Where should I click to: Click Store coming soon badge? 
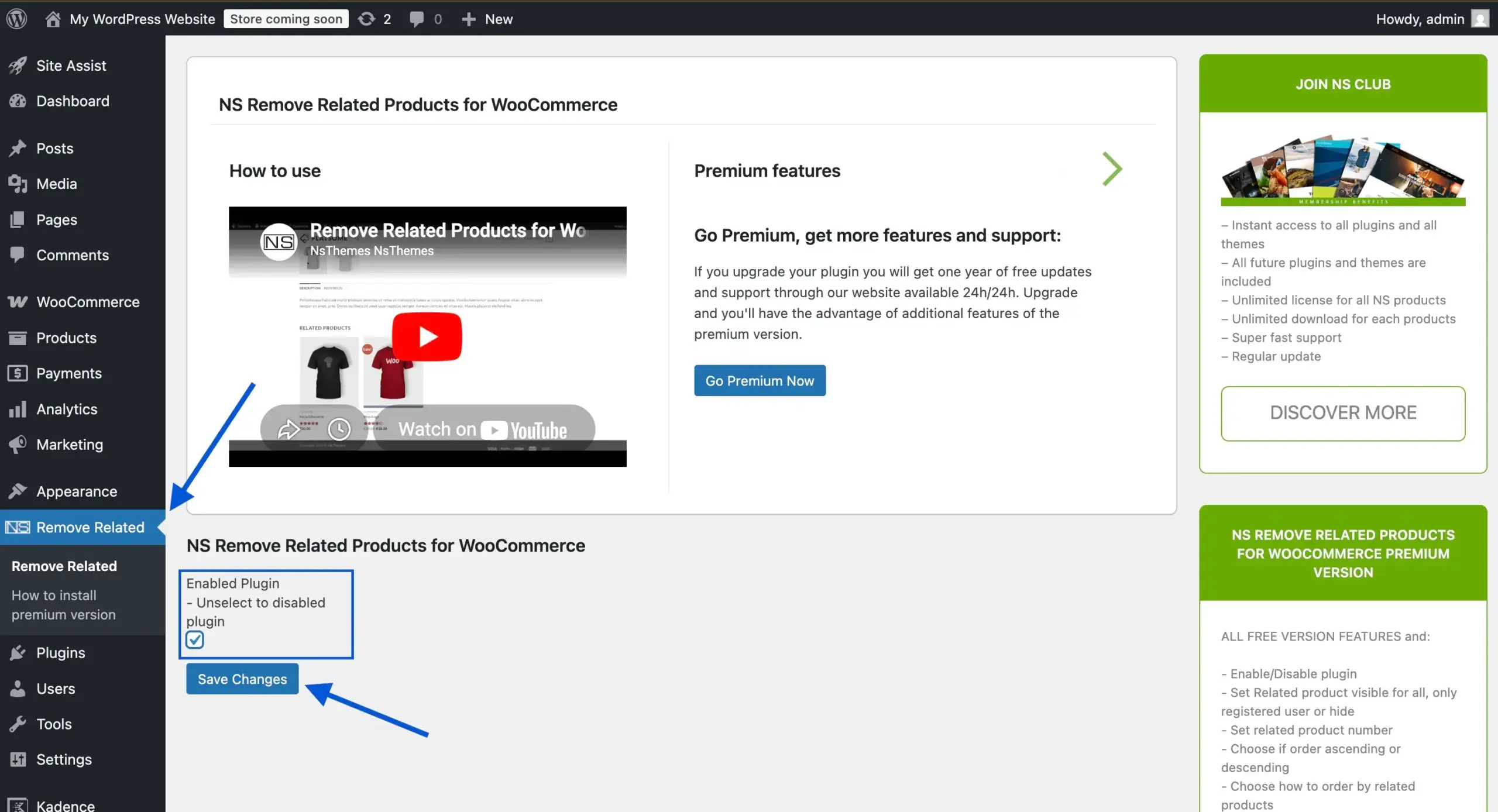[x=286, y=19]
